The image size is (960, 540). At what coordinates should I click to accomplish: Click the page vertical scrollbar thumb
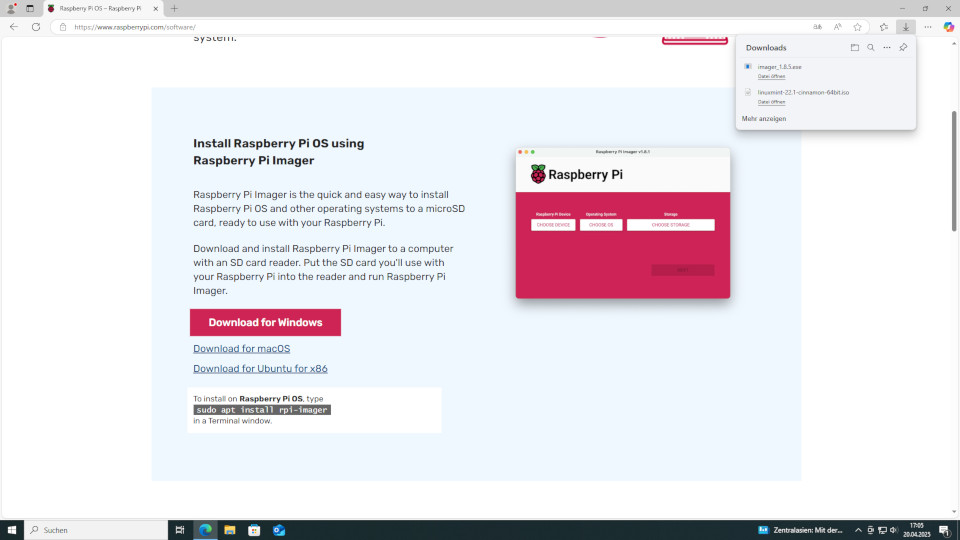click(954, 171)
